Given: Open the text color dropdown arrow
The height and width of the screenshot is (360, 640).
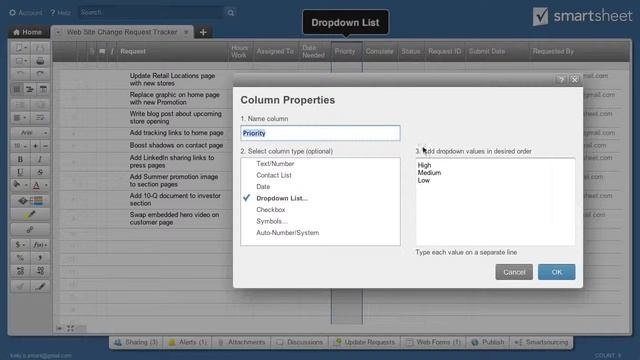Looking at the screenshot, I should click(46, 186).
